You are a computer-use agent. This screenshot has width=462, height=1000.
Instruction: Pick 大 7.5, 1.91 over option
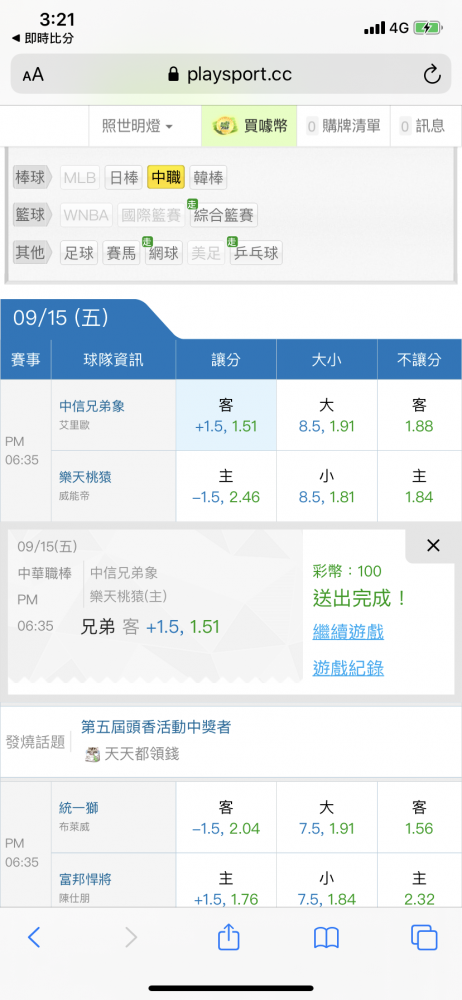click(327, 818)
